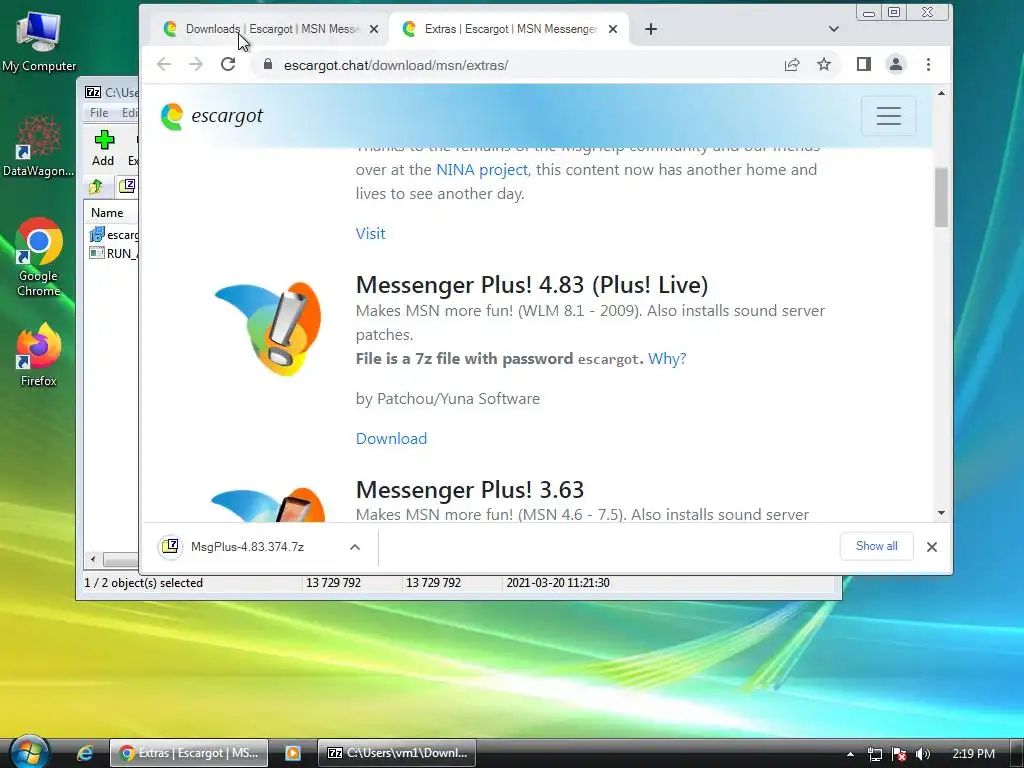Click Add button in 7-Zip toolbar
The width and height of the screenshot is (1024, 768).
coord(103,148)
